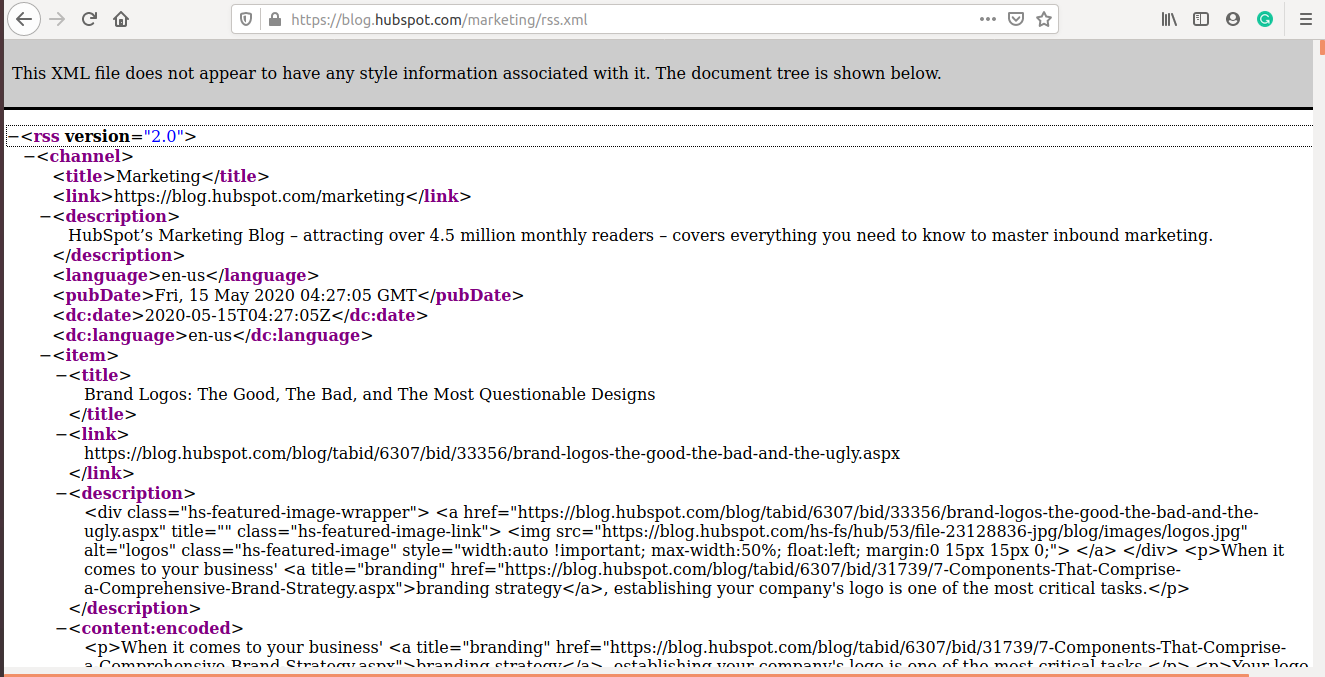The width and height of the screenshot is (1325, 677).
Task: Click the brand-logos aspx link text
Action: (x=492, y=453)
